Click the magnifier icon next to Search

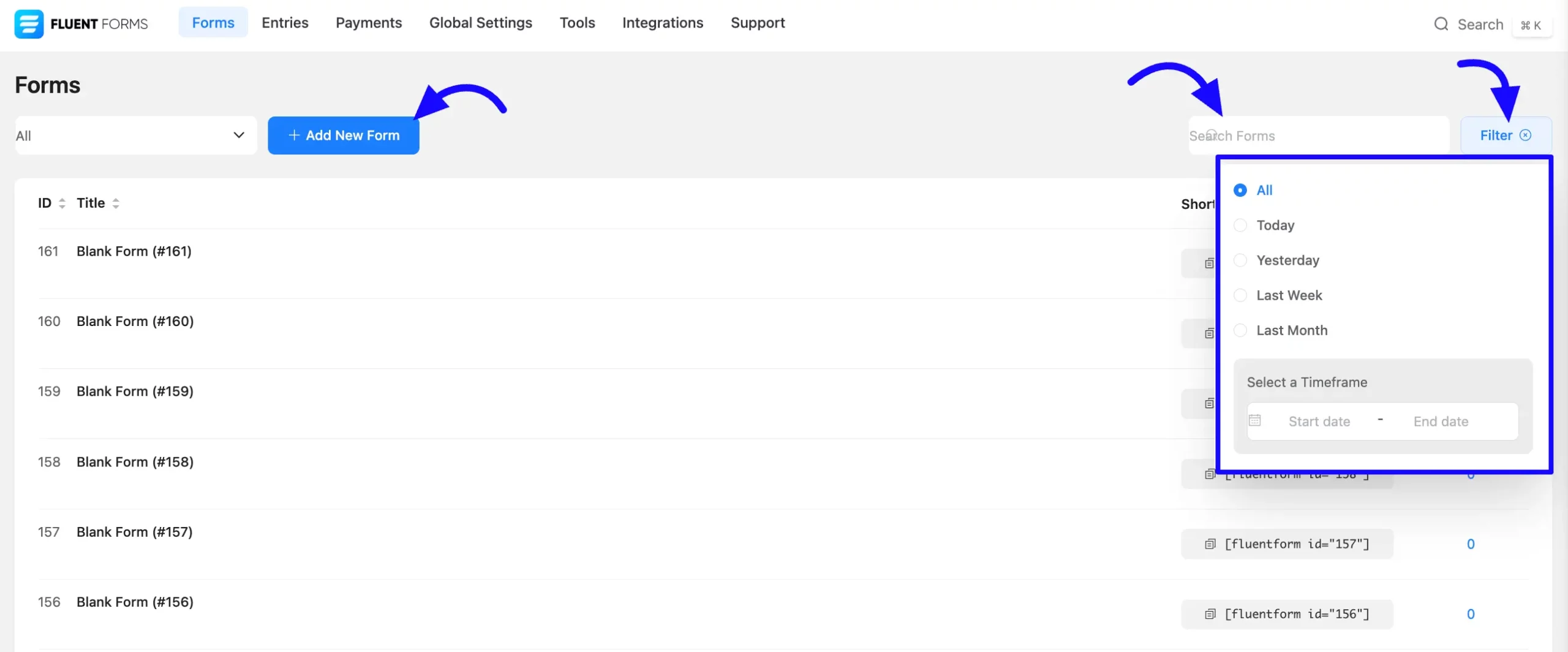click(1441, 24)
